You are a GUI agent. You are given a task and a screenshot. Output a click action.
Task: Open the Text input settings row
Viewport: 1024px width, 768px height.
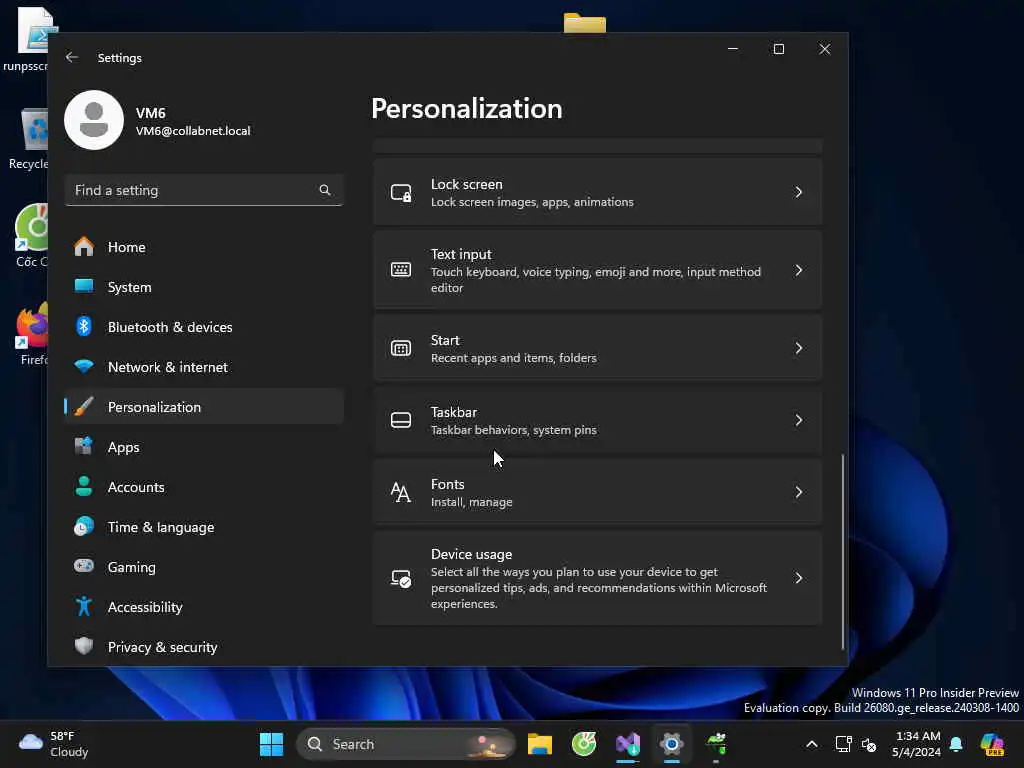point(598,270)
